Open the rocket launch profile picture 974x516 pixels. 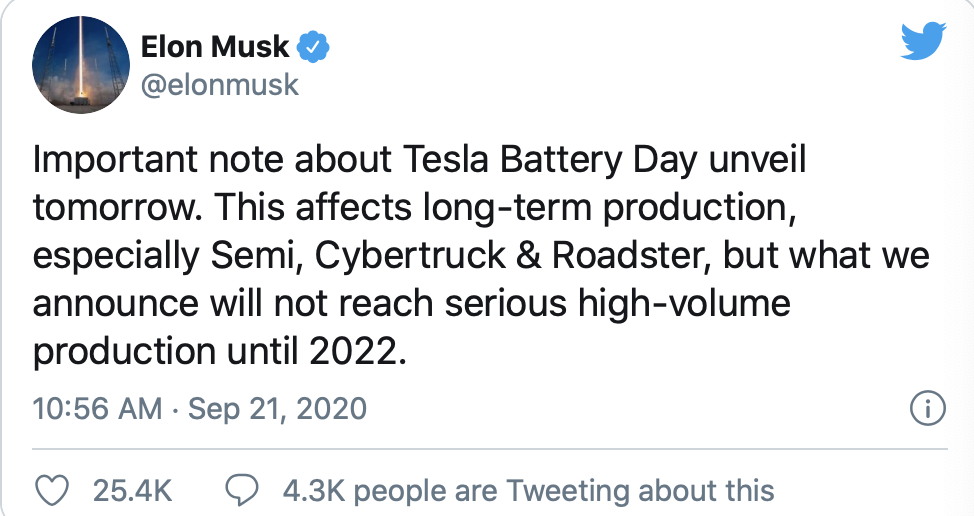(81, 65)
